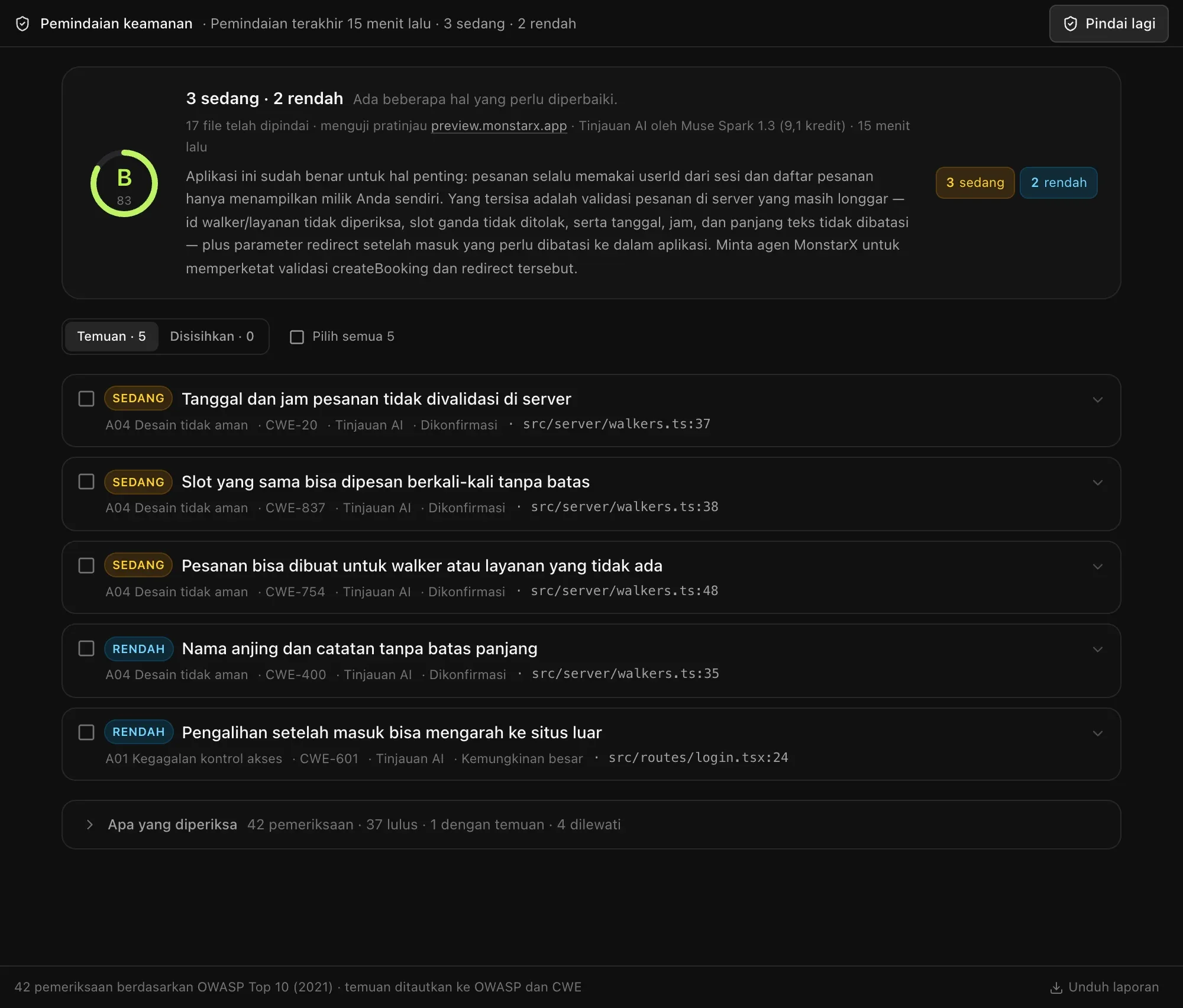Screen dimensions: 1183x1008
Task: Filter by the 2 rendah badge
Action: click(x=1059, y=183)
